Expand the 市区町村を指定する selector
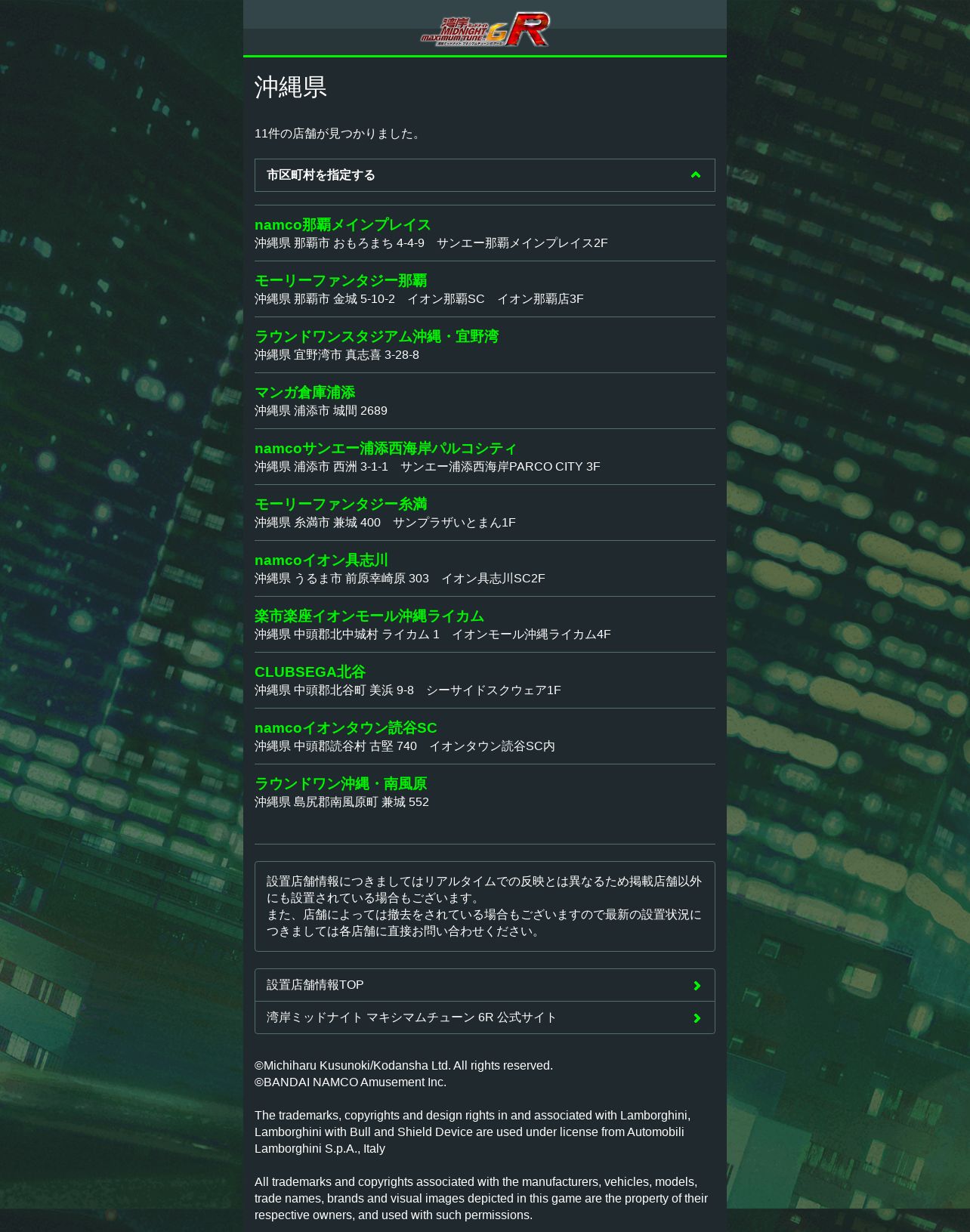This screenshot has width=970, height=1232. click(x=485, y=175)
